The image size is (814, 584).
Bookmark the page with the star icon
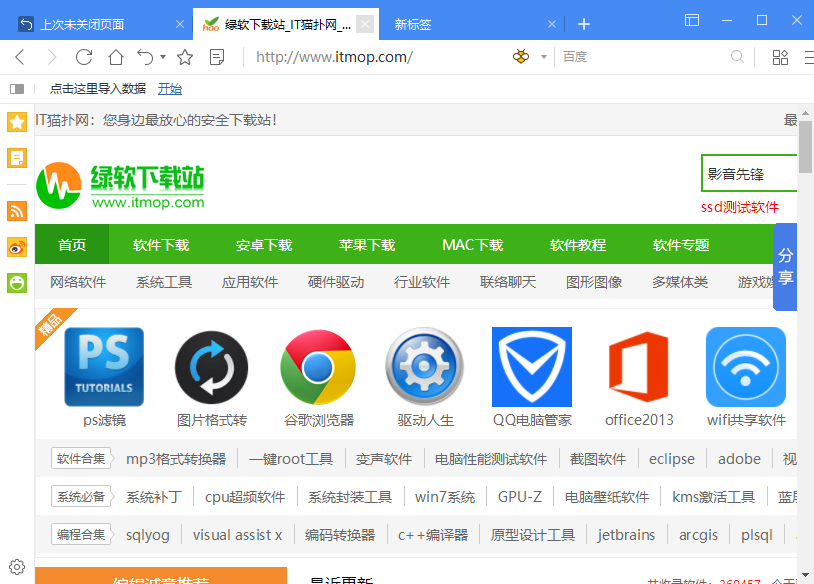[185, 57]
